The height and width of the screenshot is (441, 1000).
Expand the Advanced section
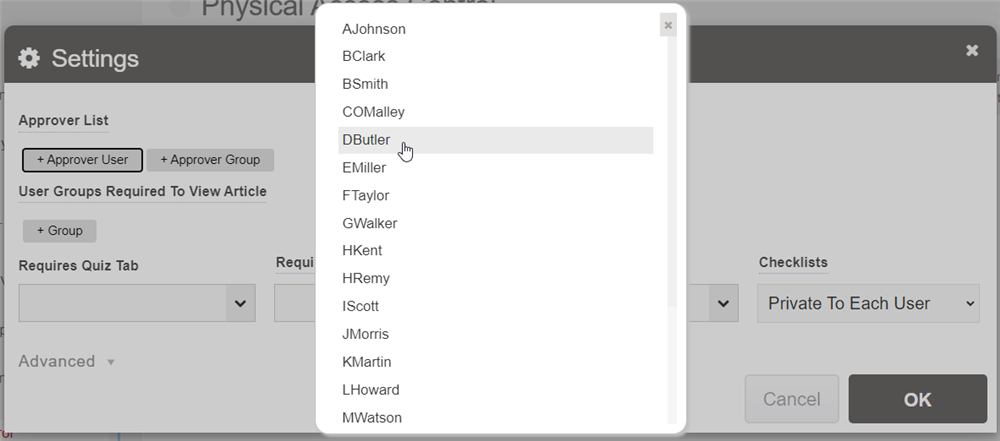coord(66,361)
